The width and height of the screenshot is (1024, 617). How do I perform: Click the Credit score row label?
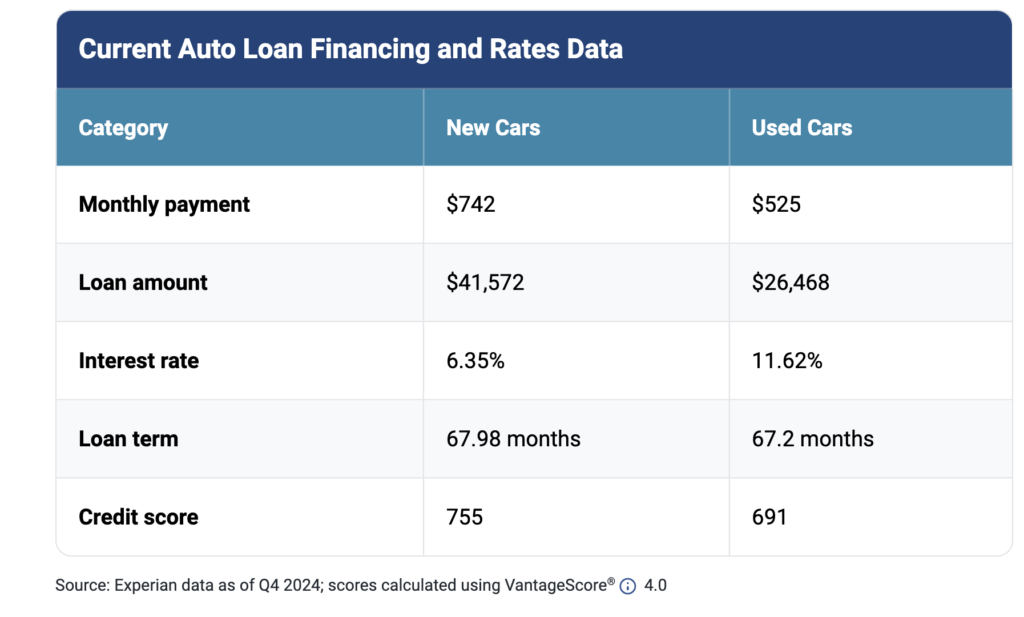[x=138, y=517]
